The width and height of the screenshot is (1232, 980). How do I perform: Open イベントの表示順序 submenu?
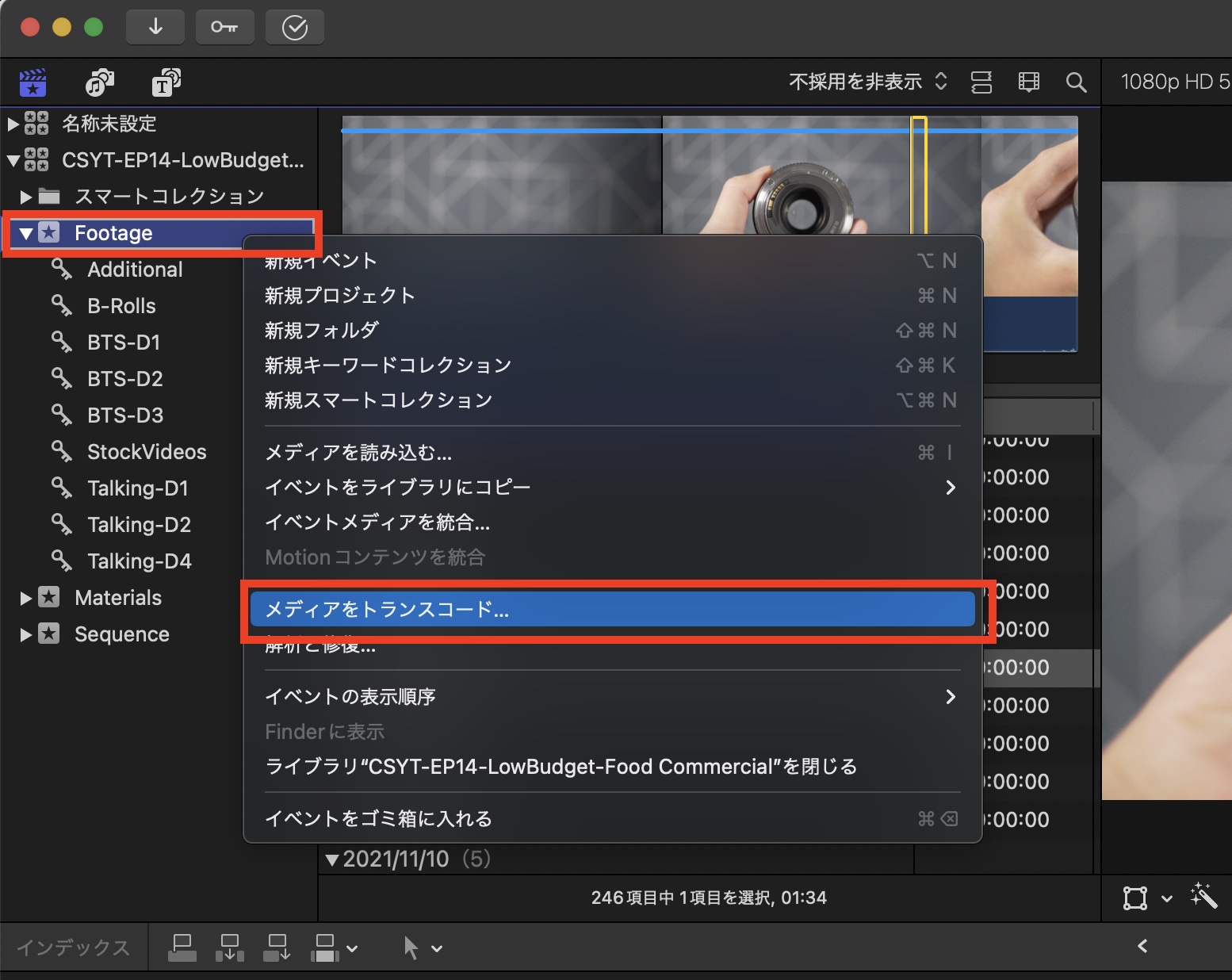click(612, 697)
